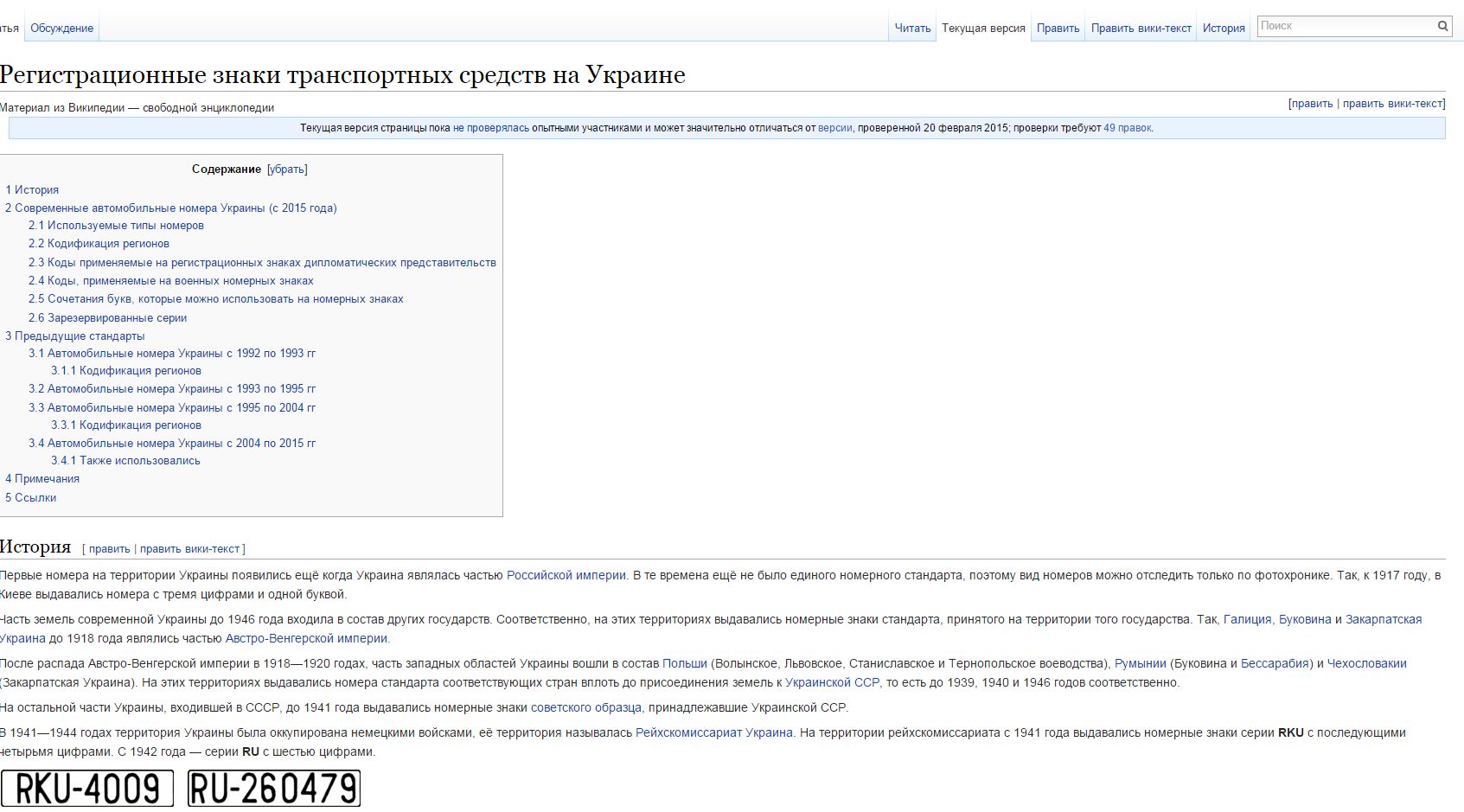Select the Текущая версия tab
This screenshot has width=1464, height=812.
pyautogui.click(x=983, y=29)
